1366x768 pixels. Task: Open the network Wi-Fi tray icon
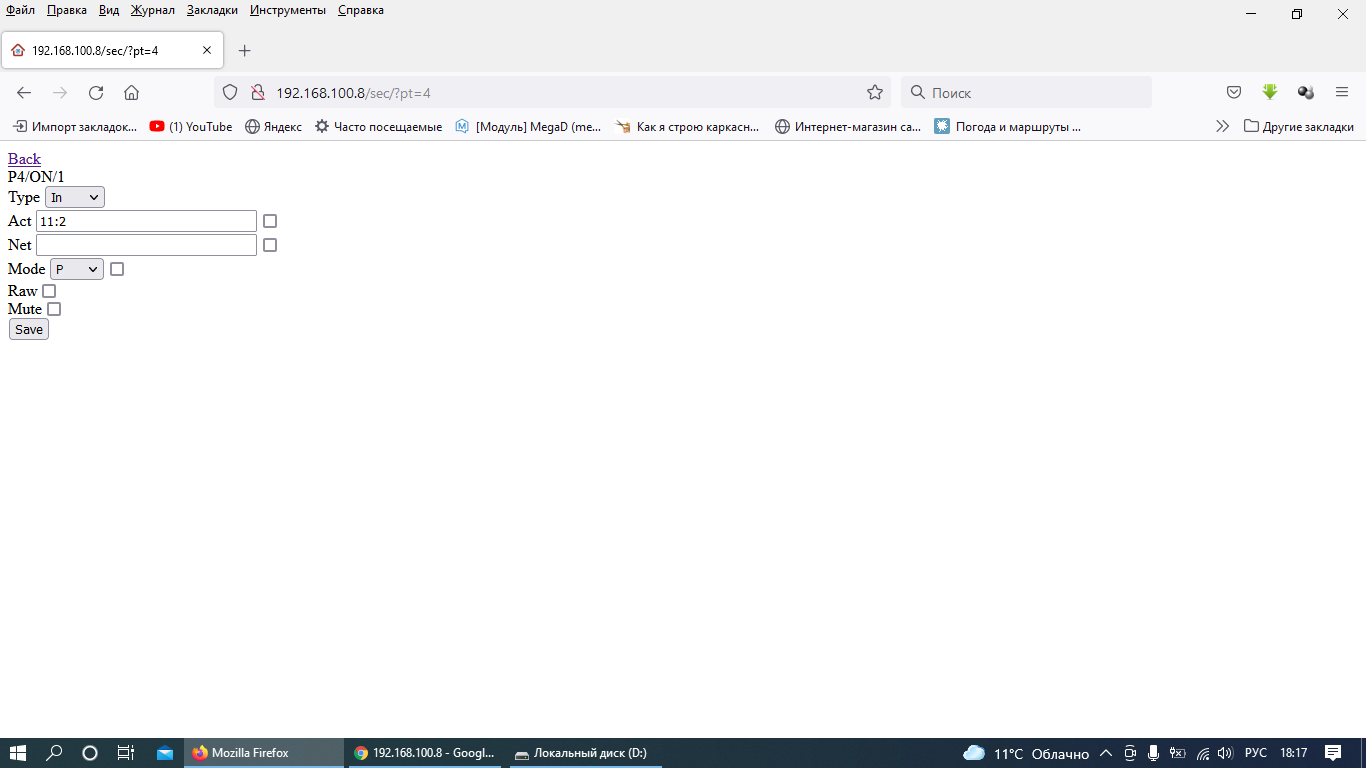pos(1203,753)
